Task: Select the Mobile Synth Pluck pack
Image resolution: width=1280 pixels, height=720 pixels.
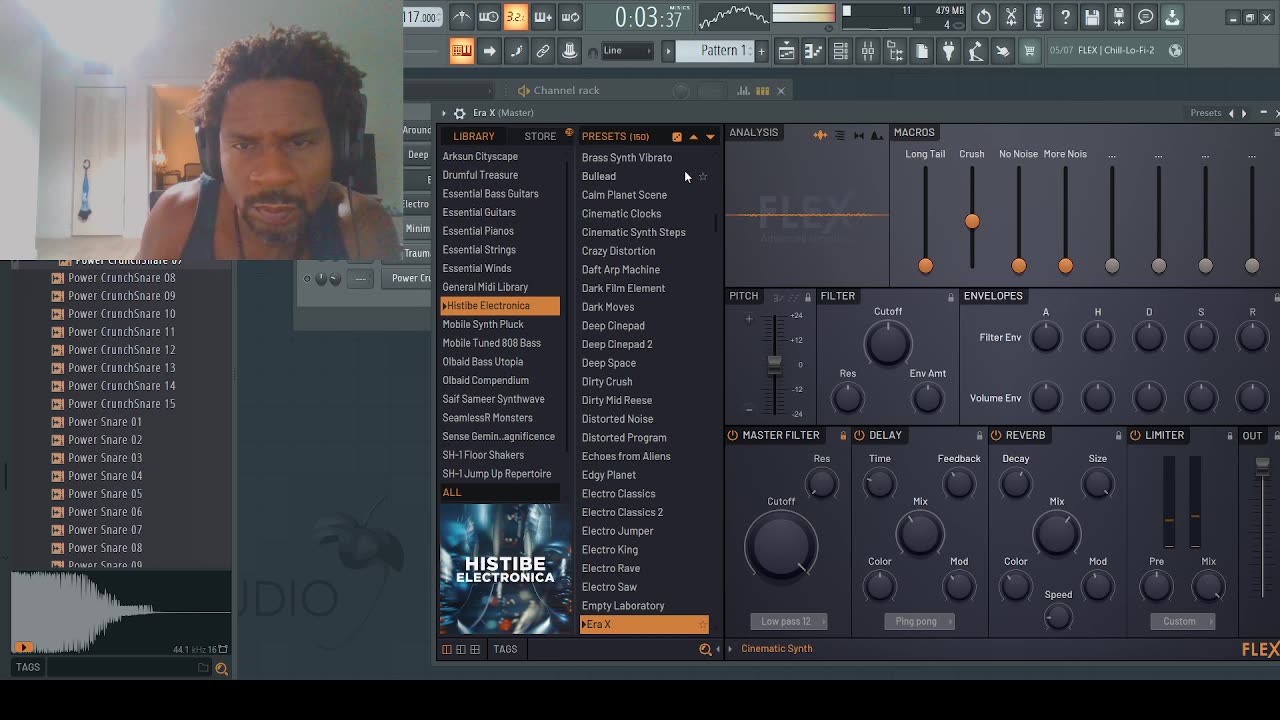Action: click(483, 324)
